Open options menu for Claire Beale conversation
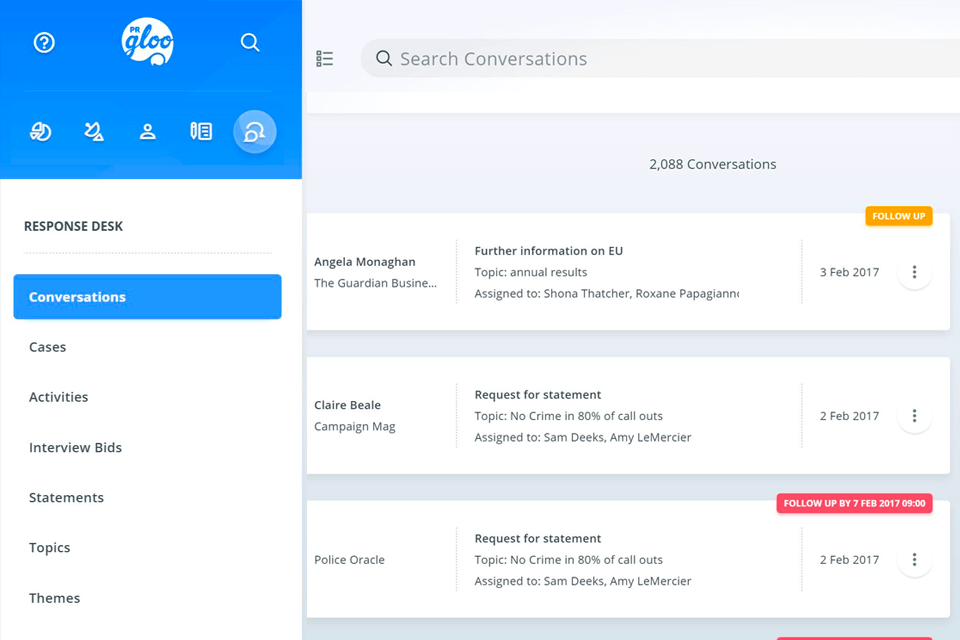 pos(914,416)
